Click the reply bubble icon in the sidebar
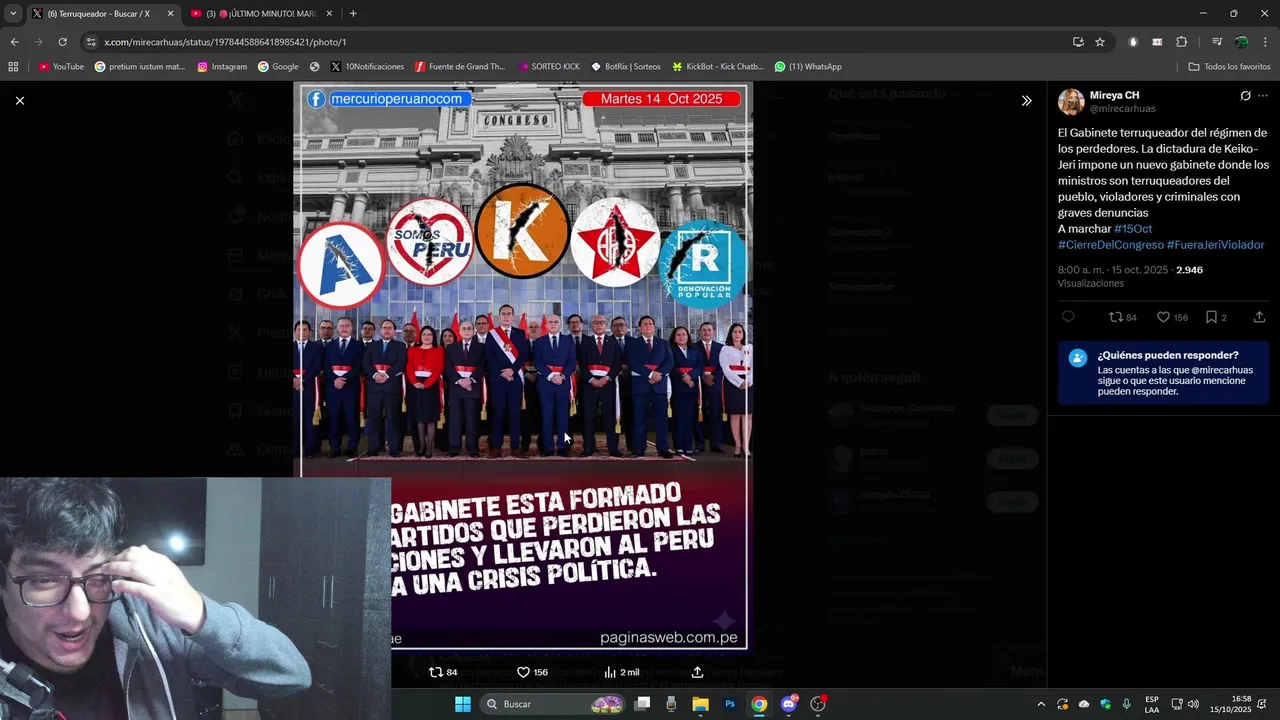 pos(1068,317)
